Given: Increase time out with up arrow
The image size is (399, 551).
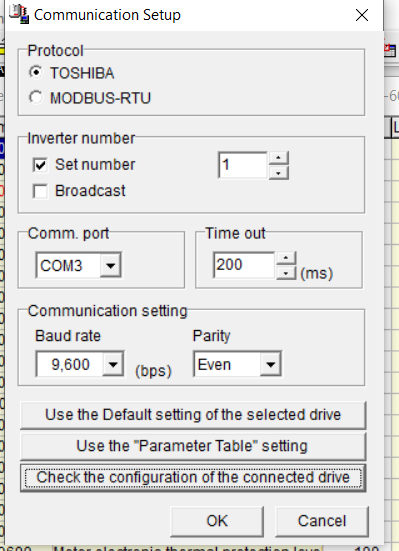Looking at the screenshot, I should [x=286, y=258].
